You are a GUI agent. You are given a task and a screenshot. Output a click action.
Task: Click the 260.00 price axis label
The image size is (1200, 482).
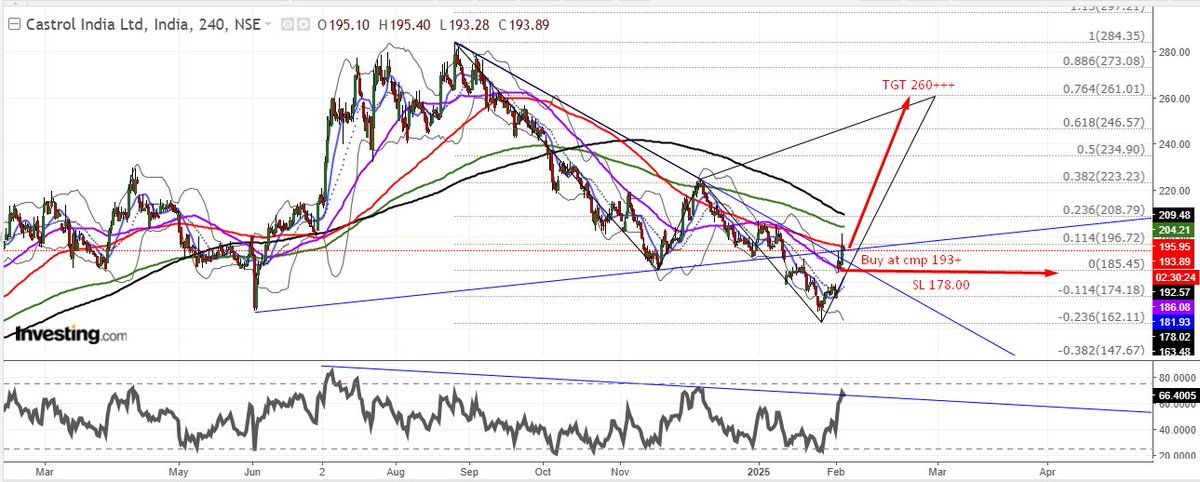[x=1173, y=98]
